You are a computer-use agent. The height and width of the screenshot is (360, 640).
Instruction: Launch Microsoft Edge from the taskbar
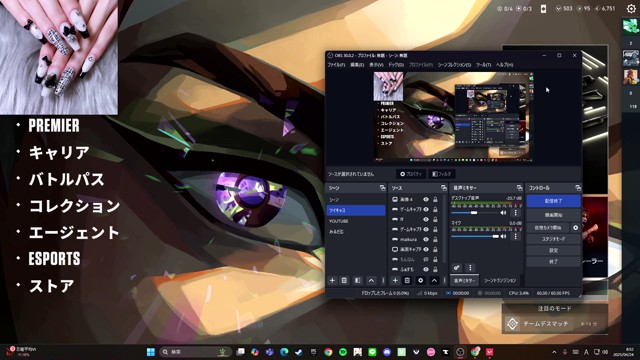tap(284, 352)
